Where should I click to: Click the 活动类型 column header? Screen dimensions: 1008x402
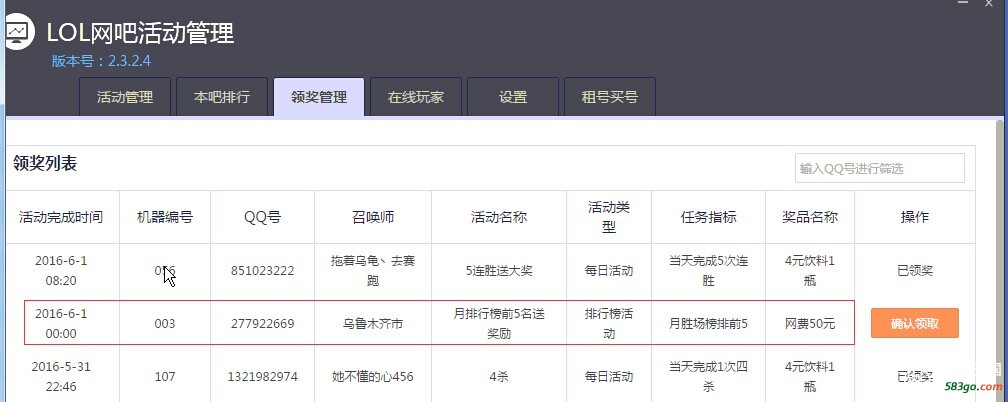[x=609, y=217]
